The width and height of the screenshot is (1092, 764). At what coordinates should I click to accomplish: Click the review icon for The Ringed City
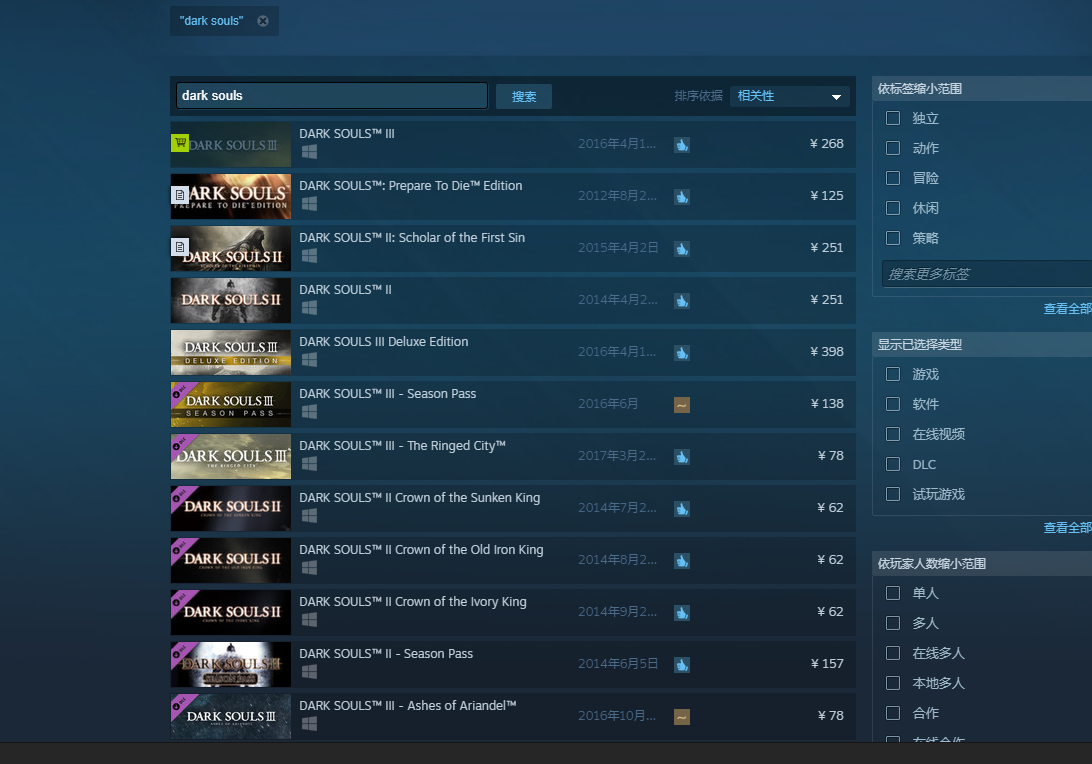[682, 457]
